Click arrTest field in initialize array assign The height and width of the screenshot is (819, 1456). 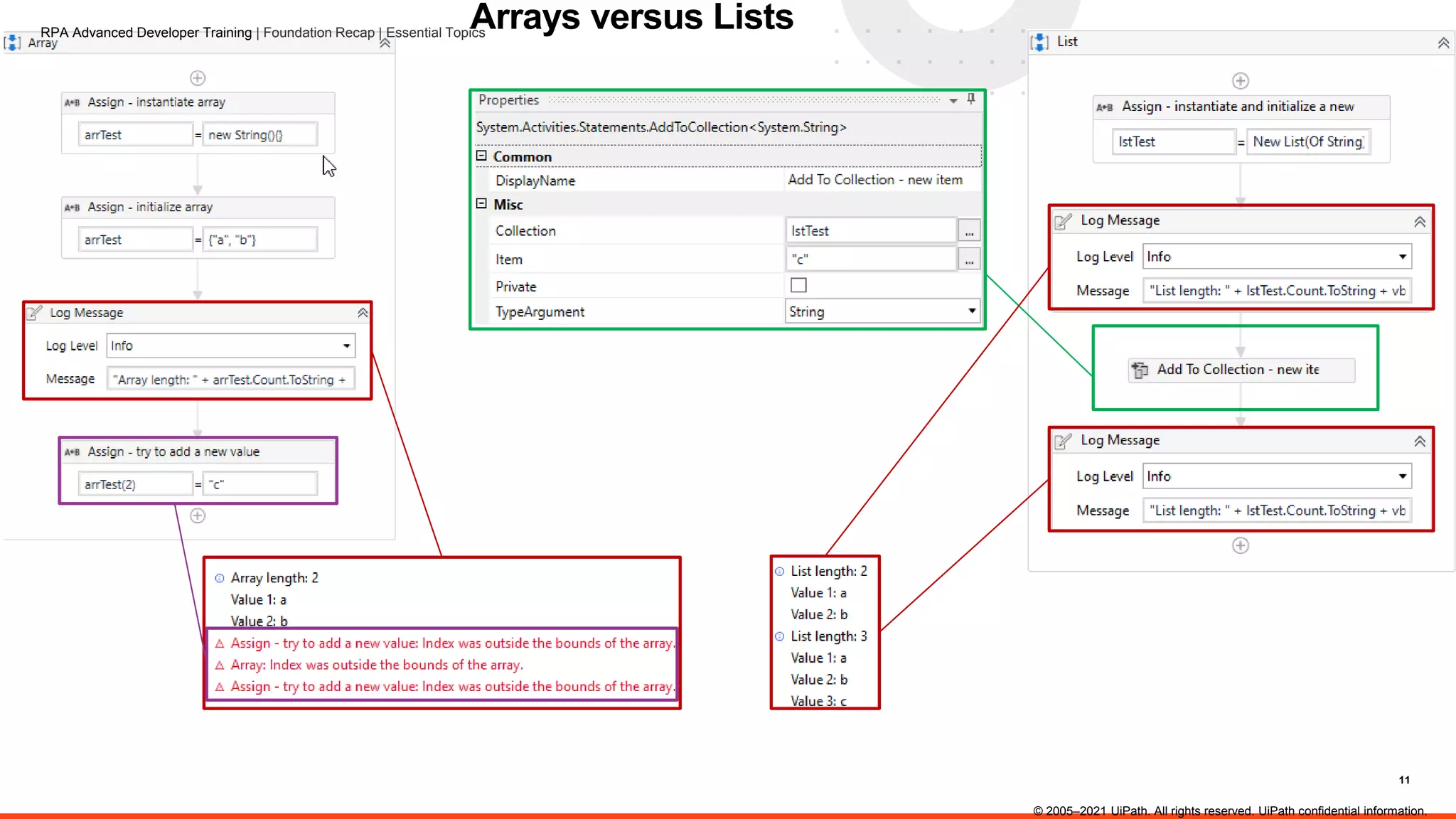pos(135,240)
